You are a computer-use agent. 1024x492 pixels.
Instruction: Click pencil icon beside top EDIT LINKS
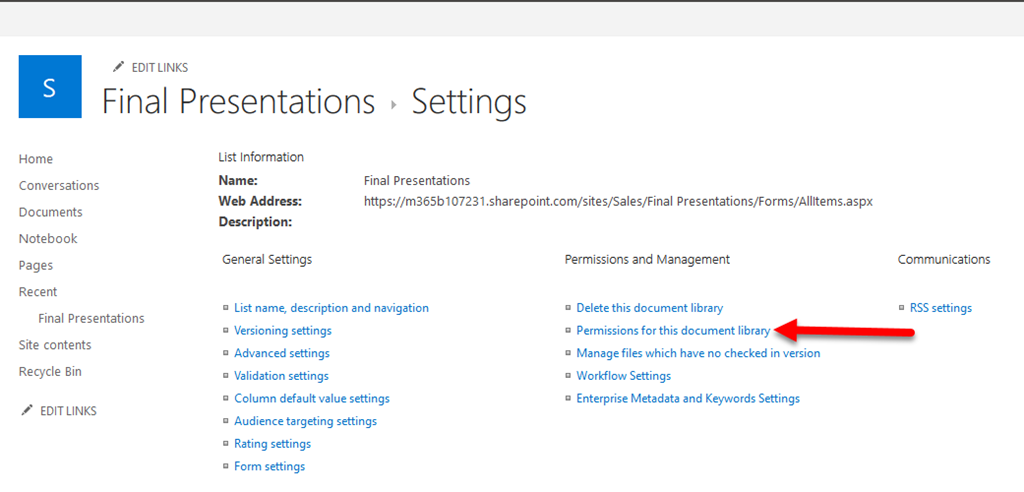pyautogui.click(x=119, y=68)
